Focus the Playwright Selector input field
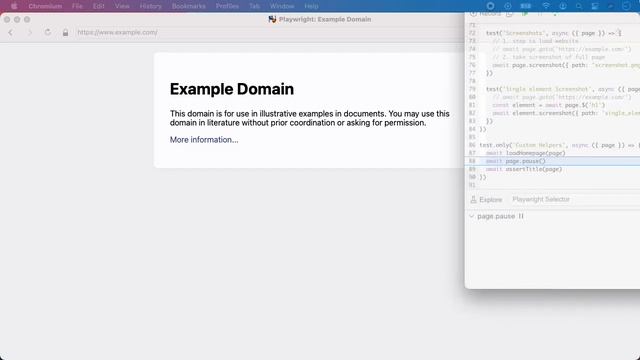This screenshot has width=640, height=360. (576, 200)
